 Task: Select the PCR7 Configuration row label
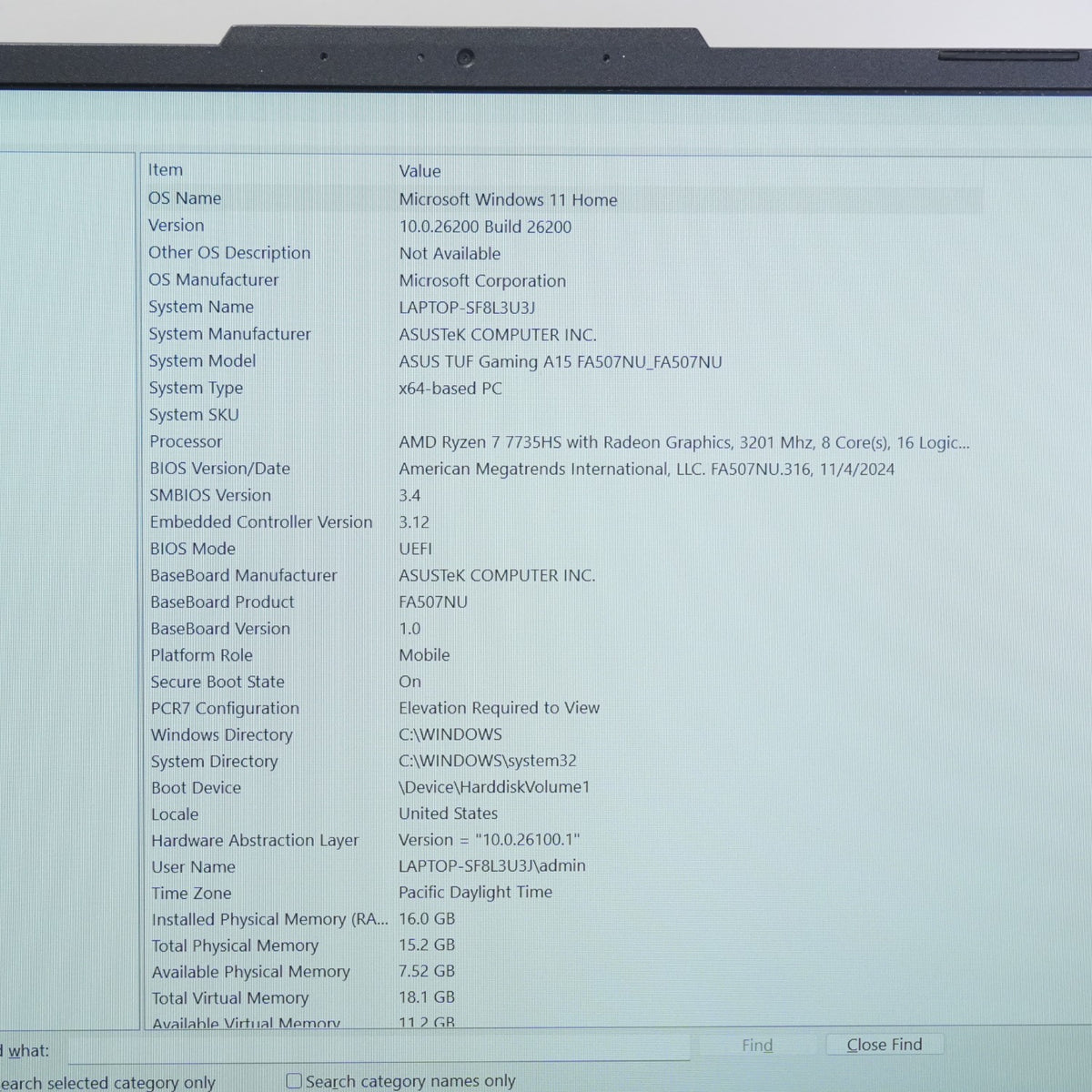coord(225,708)
